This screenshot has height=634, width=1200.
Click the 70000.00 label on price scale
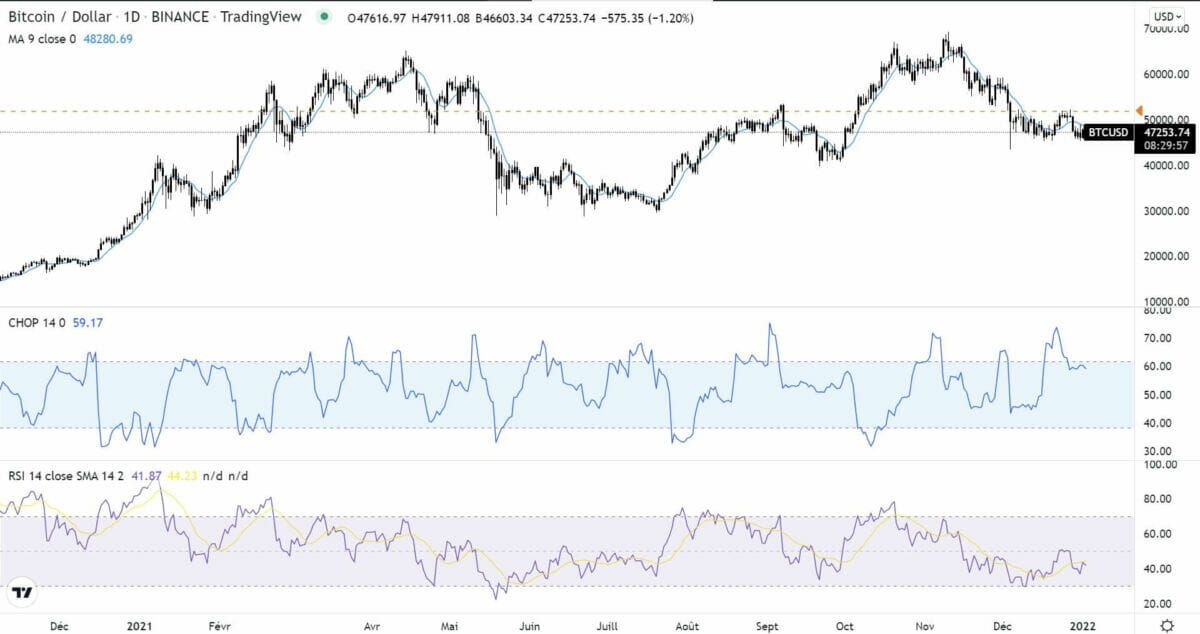(1167, 30)
